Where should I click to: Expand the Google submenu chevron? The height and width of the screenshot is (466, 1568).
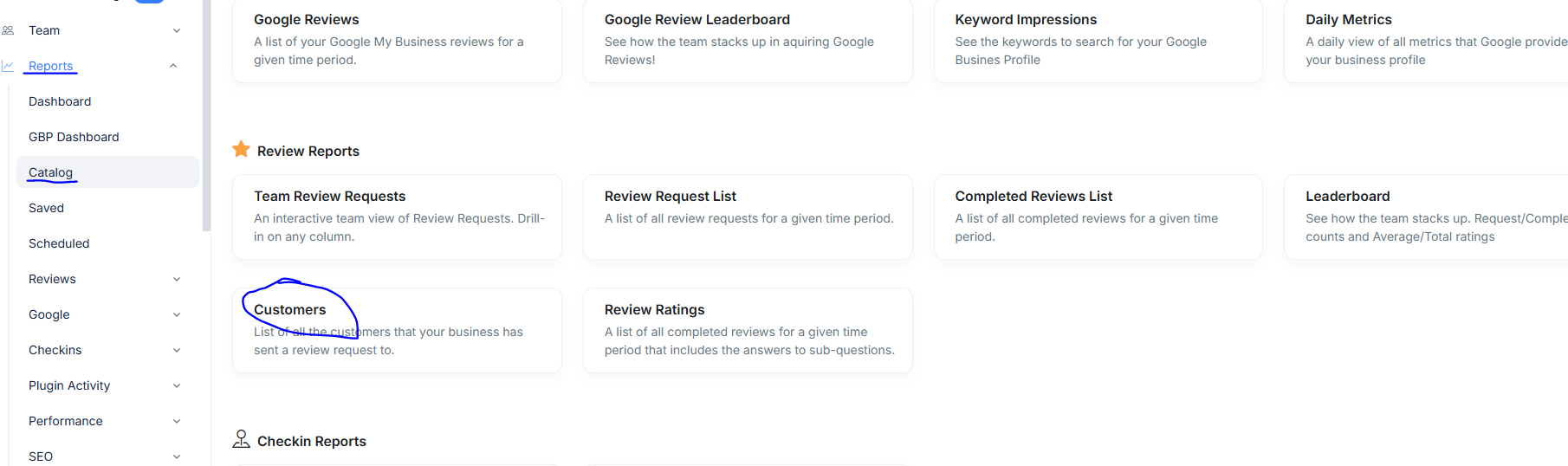click(177, 314)
